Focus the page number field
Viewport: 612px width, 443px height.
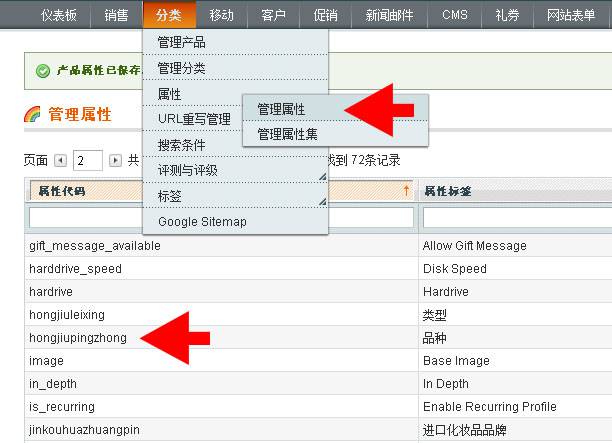point(88,160)
